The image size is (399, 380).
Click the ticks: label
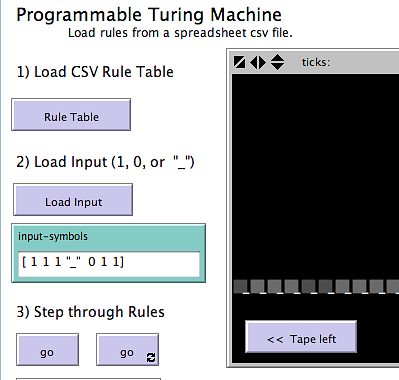[x=316, y=62]
